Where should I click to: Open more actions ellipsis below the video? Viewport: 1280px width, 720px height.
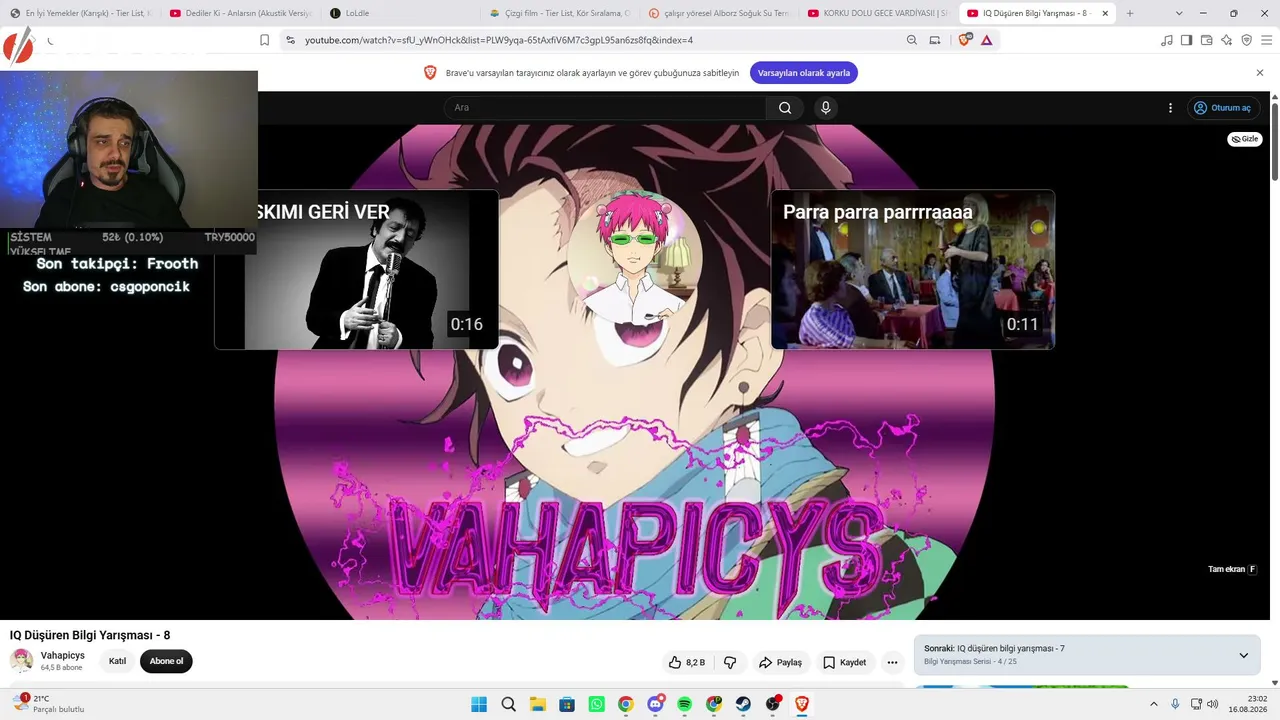click(x=892, y=662)
